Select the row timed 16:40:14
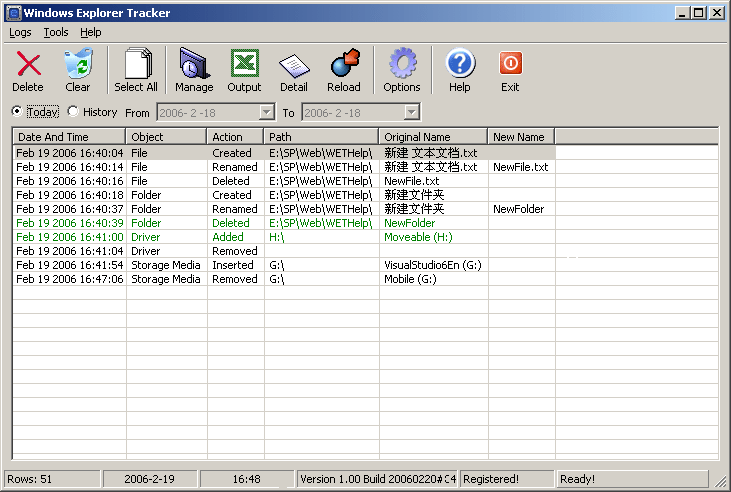The image size is (731, 492). 284,167
